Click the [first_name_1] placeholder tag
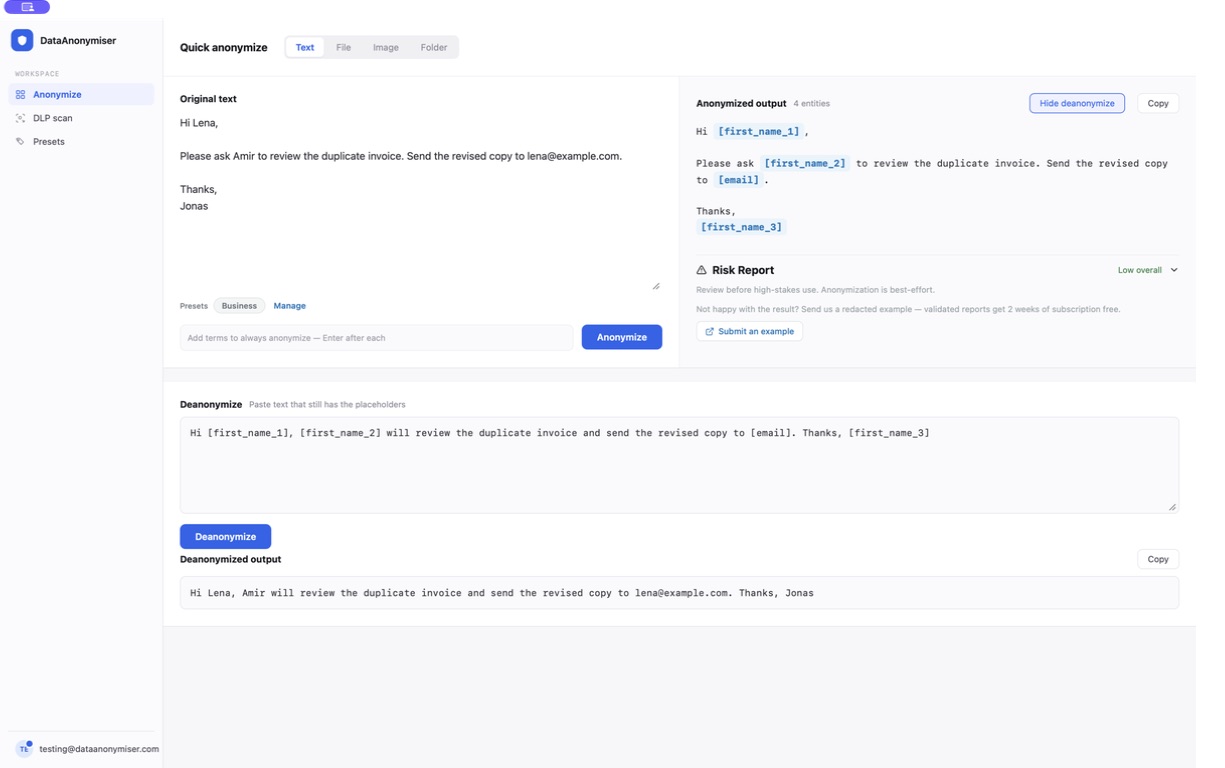Viewport: 1225px width, 768px height. (759, 131)
